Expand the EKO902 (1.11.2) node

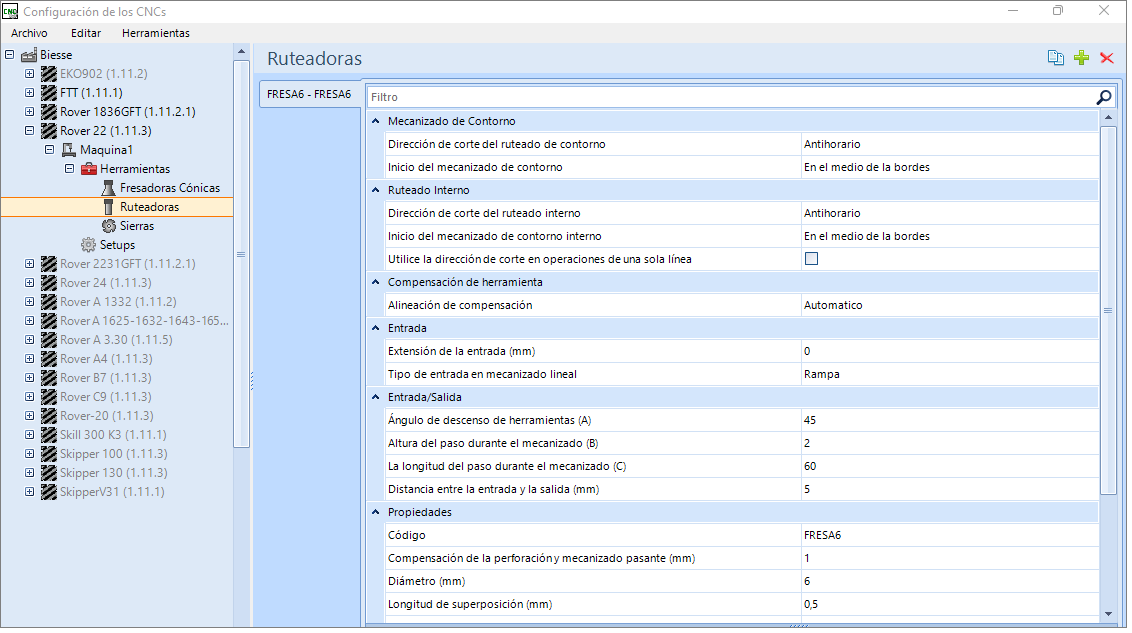tap(30, 74)
